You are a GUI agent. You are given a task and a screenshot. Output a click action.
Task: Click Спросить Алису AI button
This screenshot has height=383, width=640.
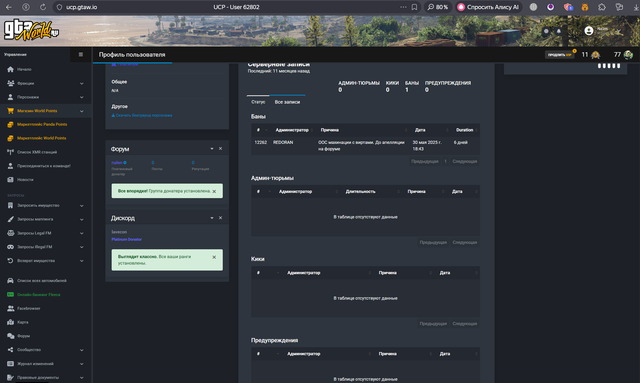pyautogui.click(x=488, y=7)
